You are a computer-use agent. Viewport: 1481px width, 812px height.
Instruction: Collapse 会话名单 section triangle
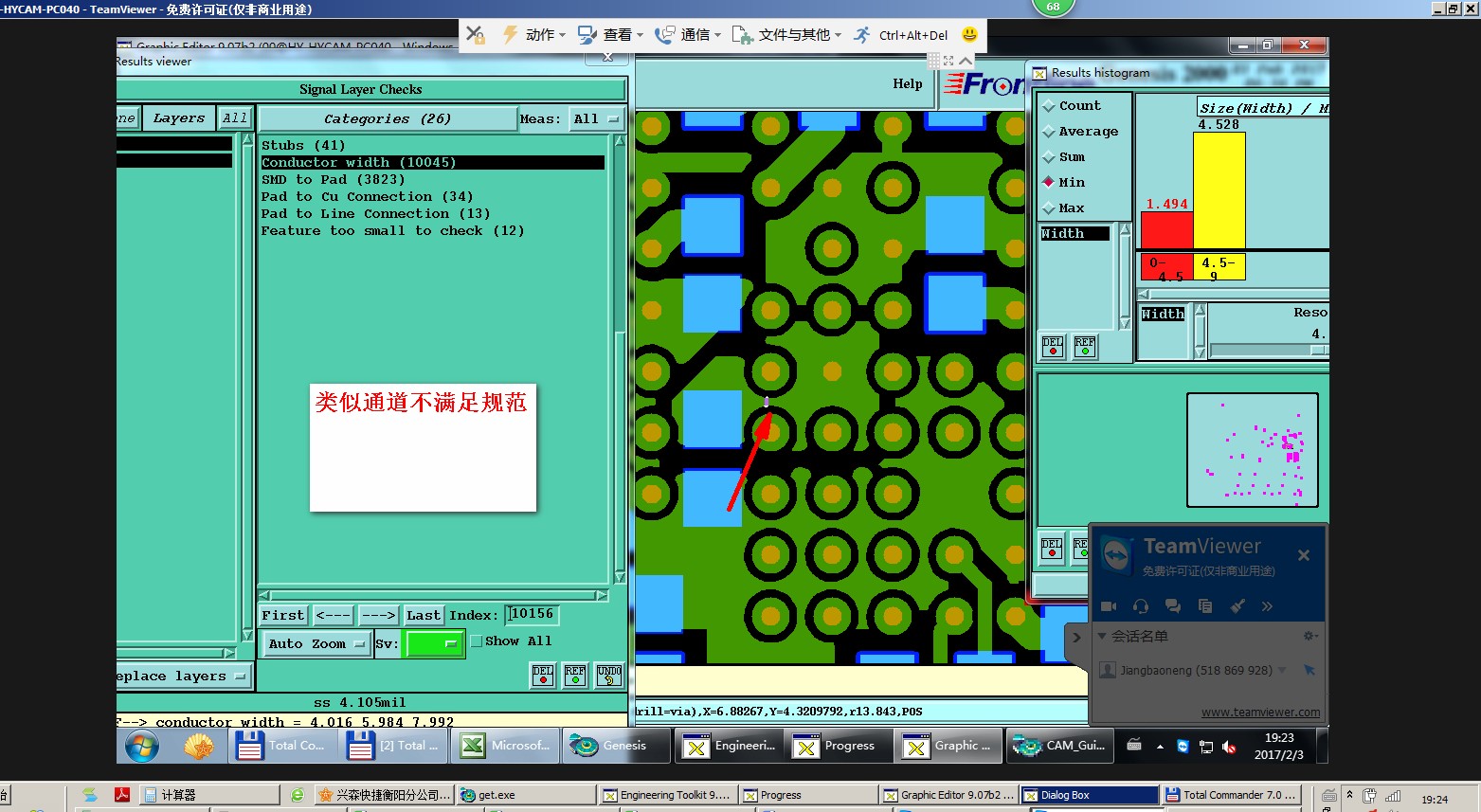[1102, 636]
